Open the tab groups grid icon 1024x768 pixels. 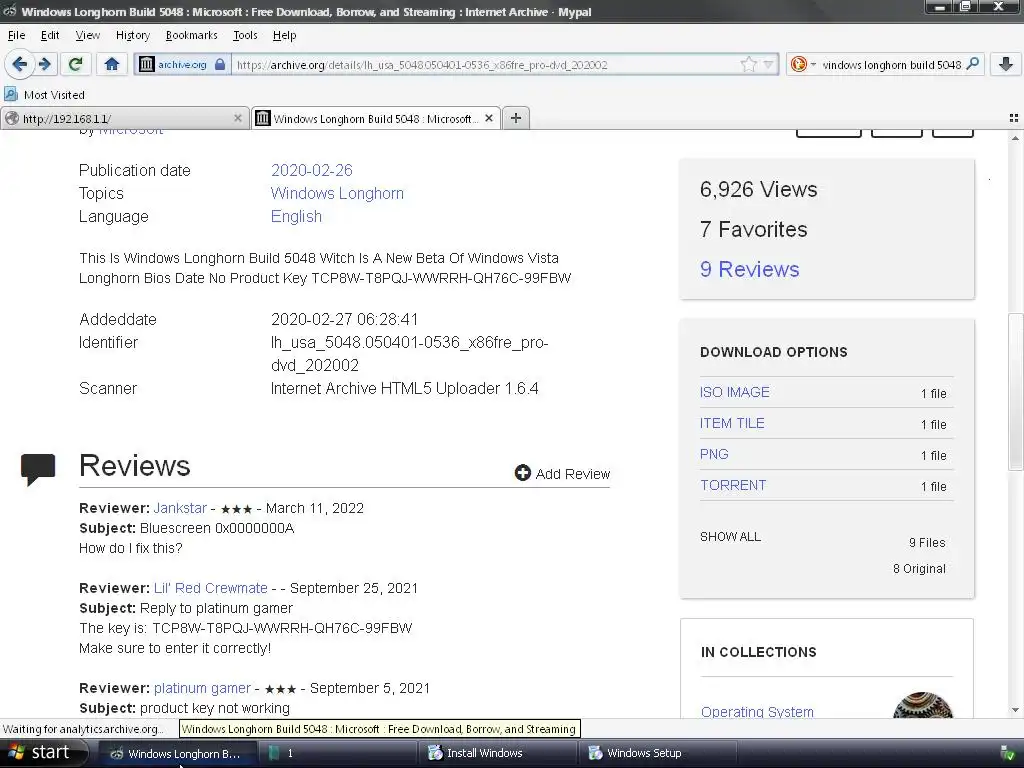pos(1014,118)
